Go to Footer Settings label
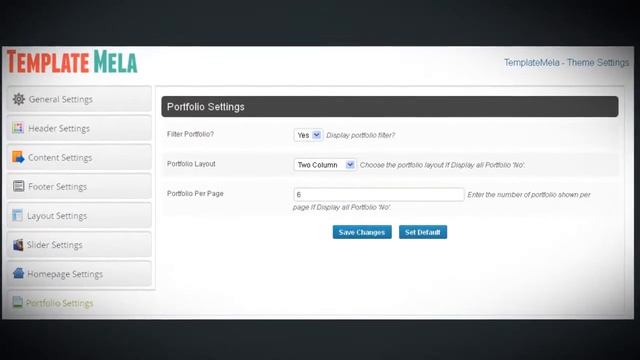Viewport: 640px width, 360px height. 57,187
